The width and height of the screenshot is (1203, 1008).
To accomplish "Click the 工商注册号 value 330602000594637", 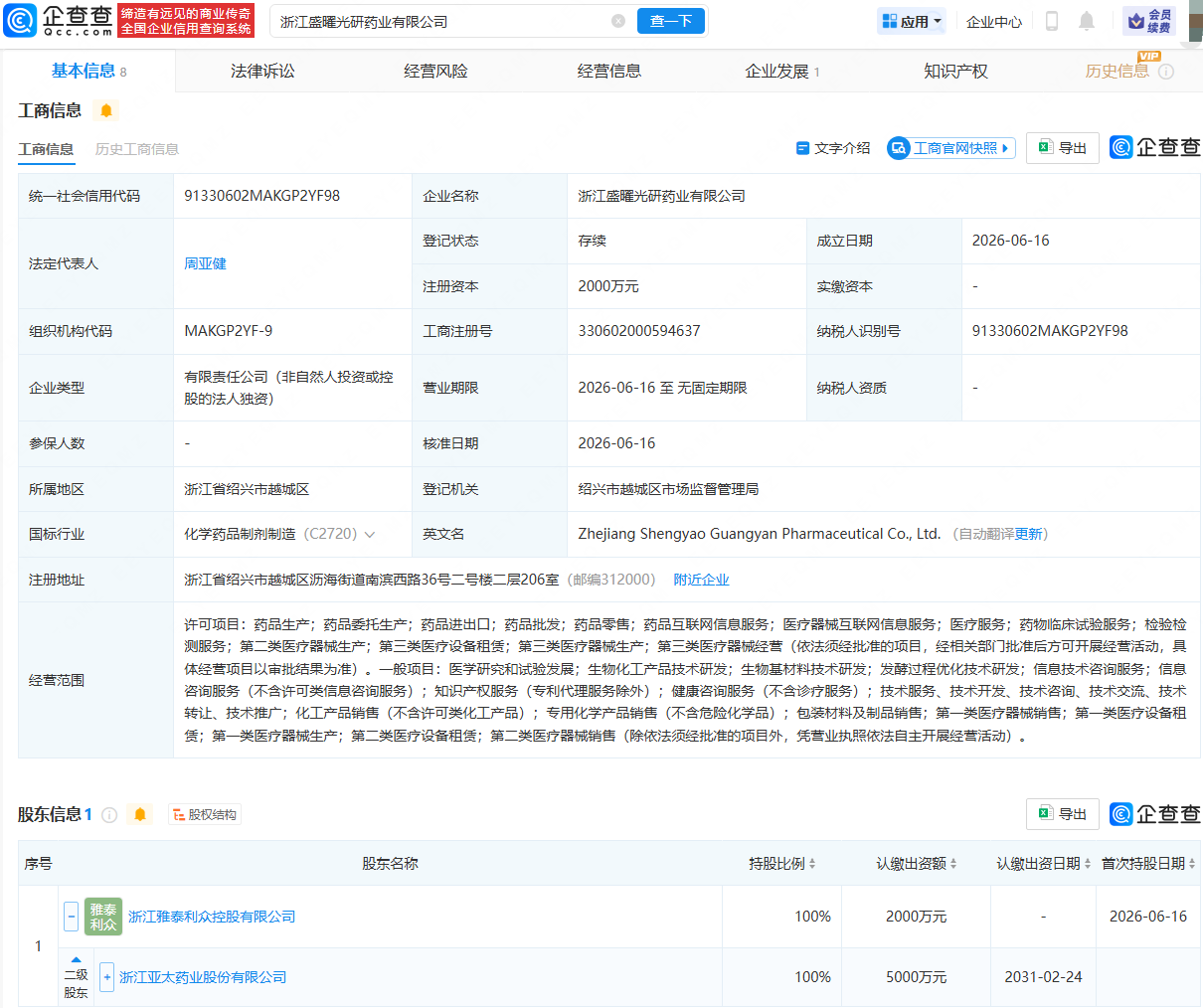I will pyautogui.click(x=639, y=331).
